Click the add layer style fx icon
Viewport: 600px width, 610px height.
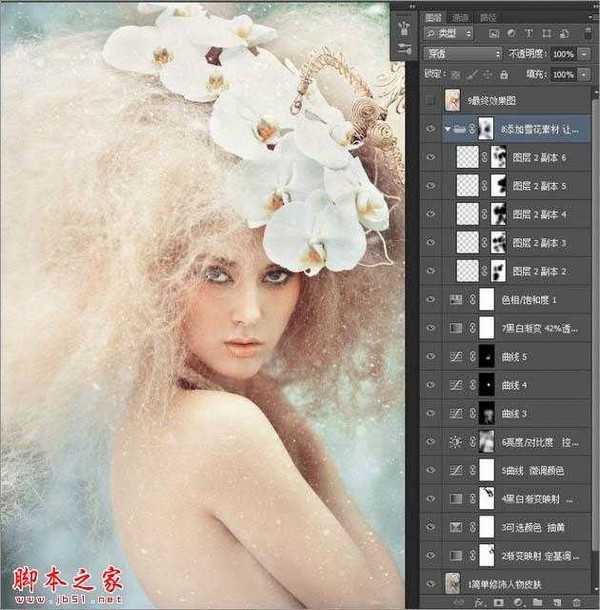pyautogui.click(x=482, y=603)
